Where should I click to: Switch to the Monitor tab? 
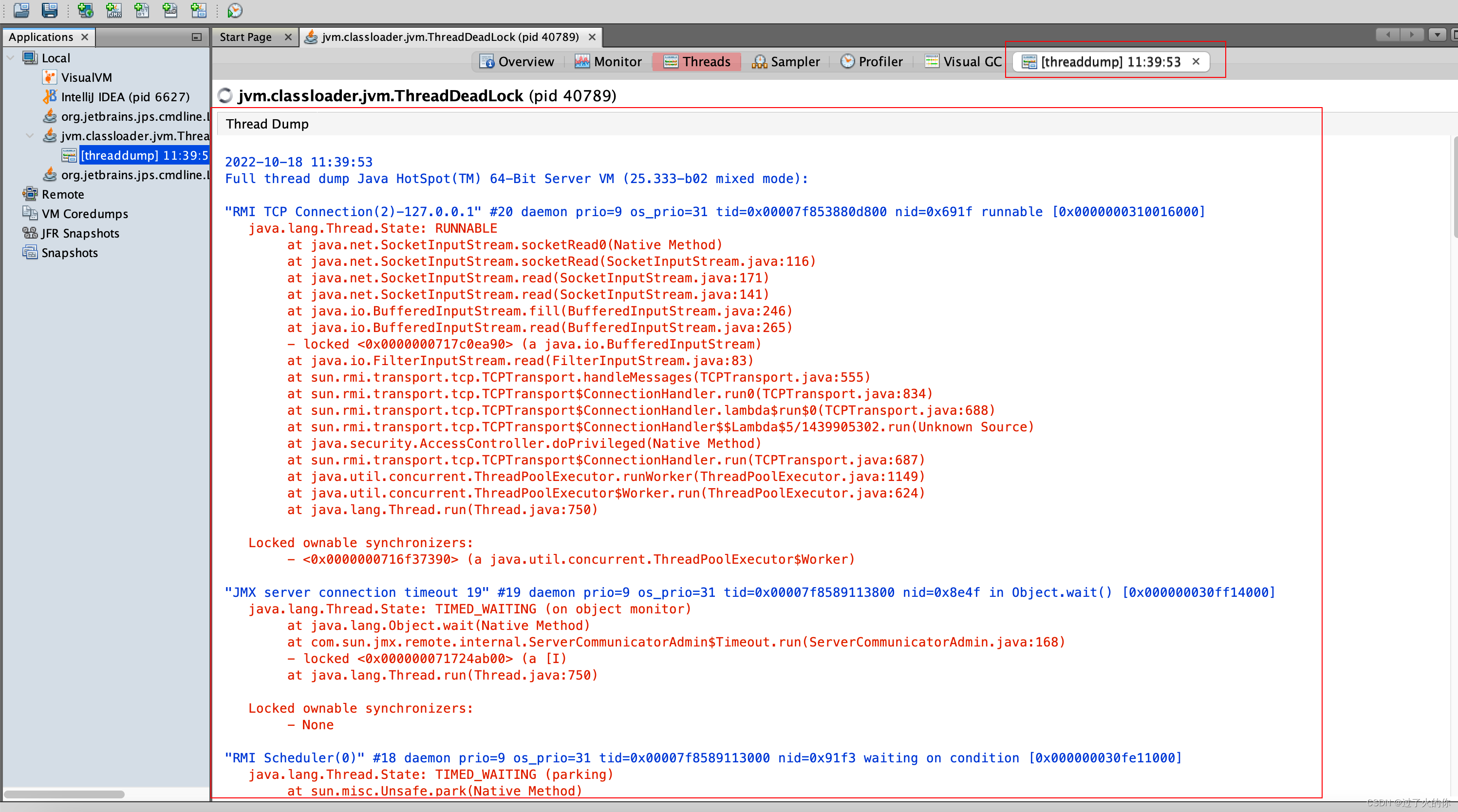[608, 62]
